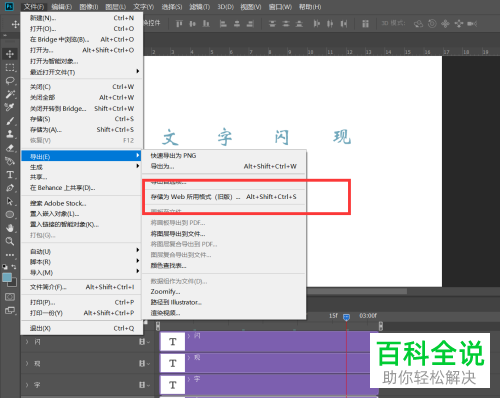Expand the 现 track in timeline
This screenshot has height=398, width=500.
(x=27, y=363)
